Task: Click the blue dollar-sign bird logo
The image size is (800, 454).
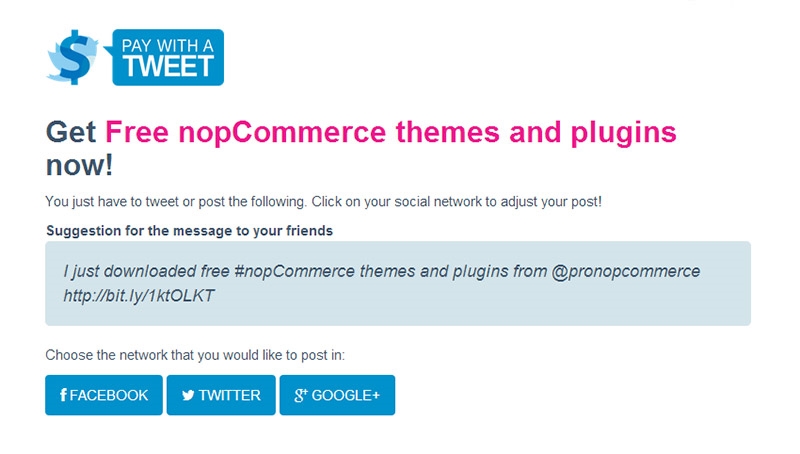Action: click(x=72, y=57)
